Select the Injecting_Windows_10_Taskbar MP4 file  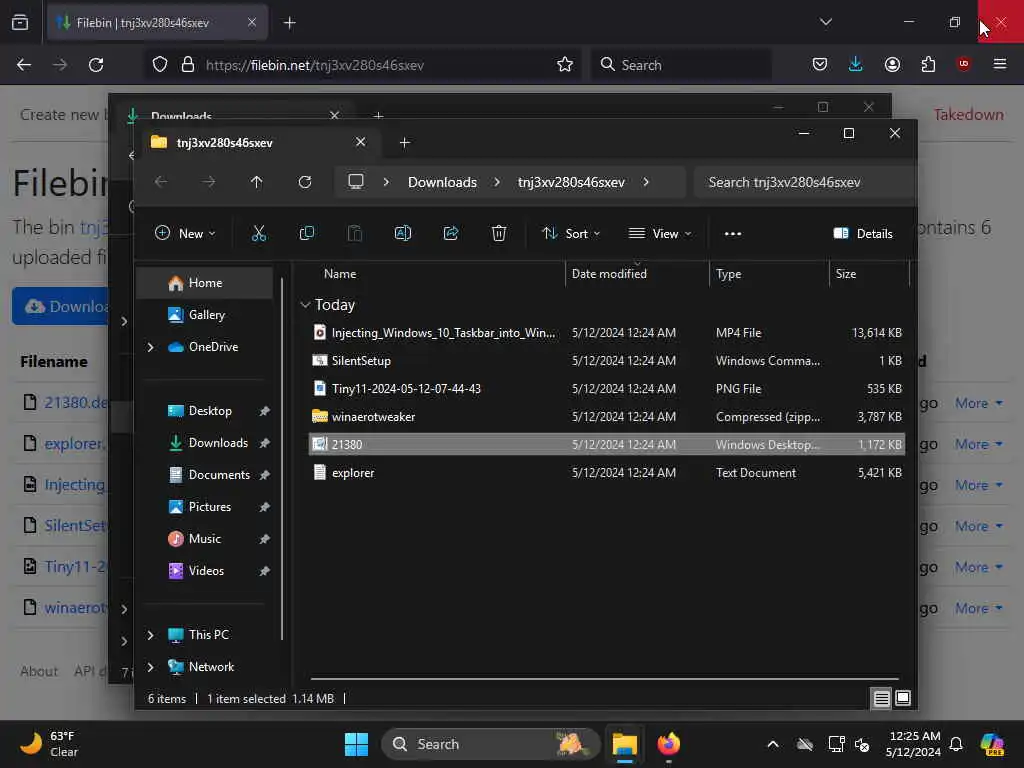pyautogui.click(x=607, y=332)
